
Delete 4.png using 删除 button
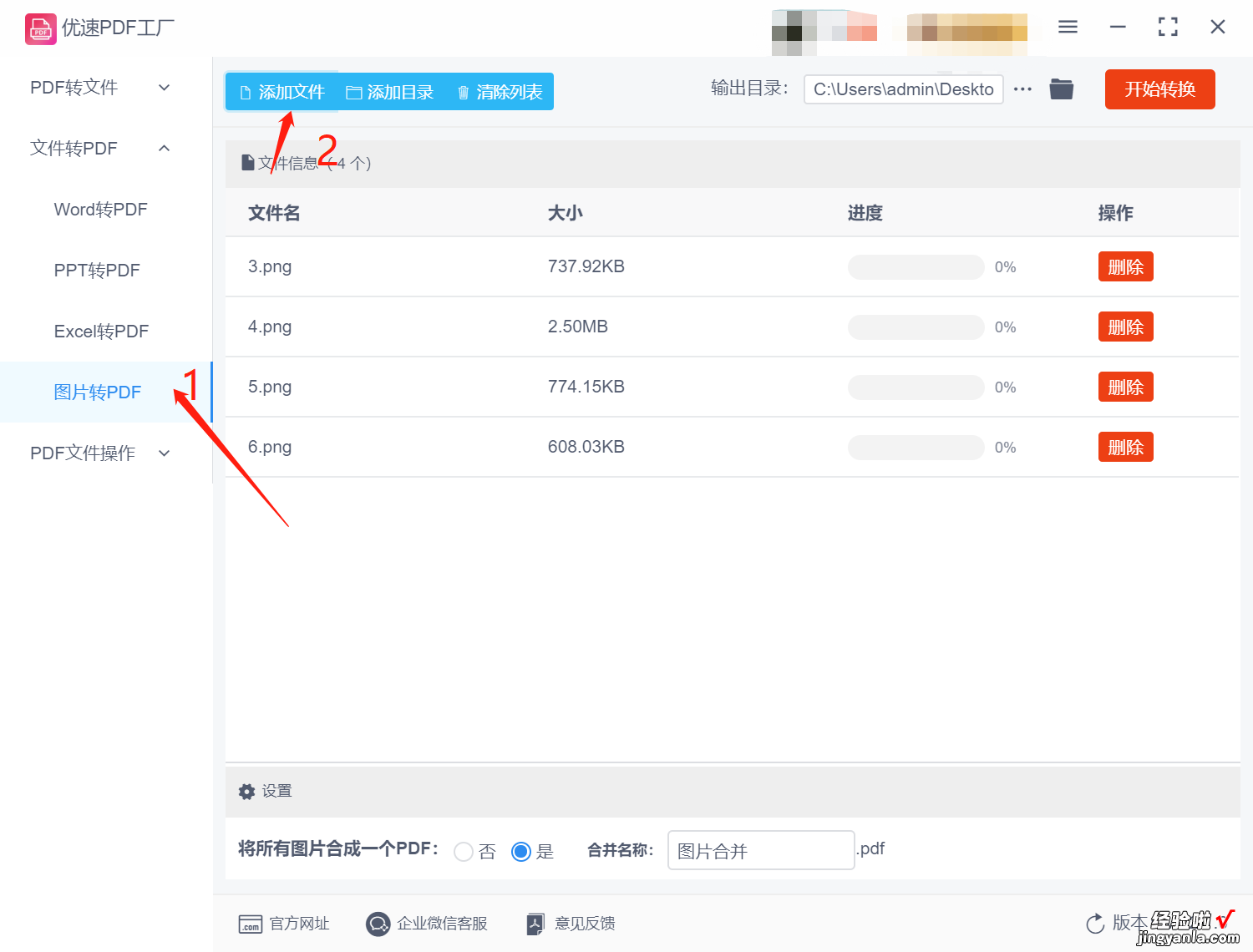[1125, 327]
